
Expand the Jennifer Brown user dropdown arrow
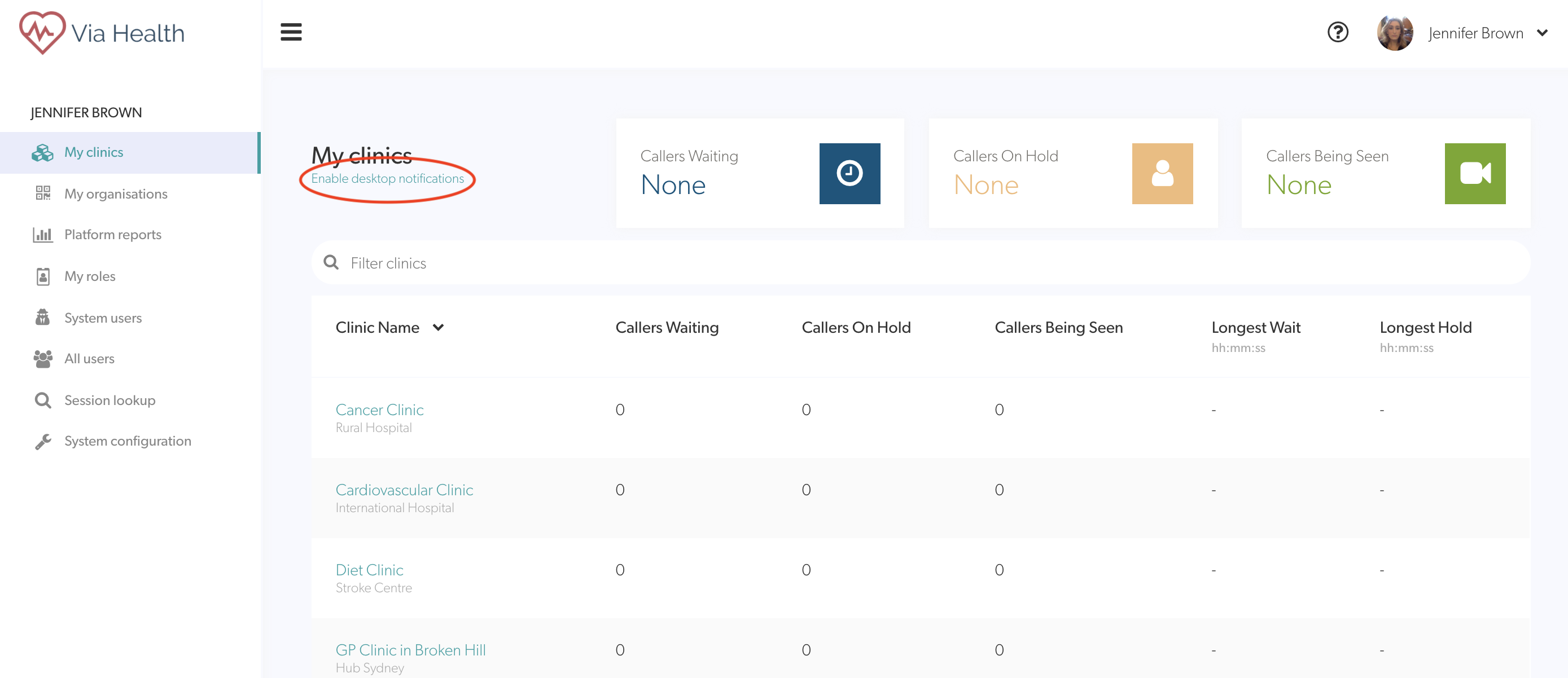point(1542,33)
